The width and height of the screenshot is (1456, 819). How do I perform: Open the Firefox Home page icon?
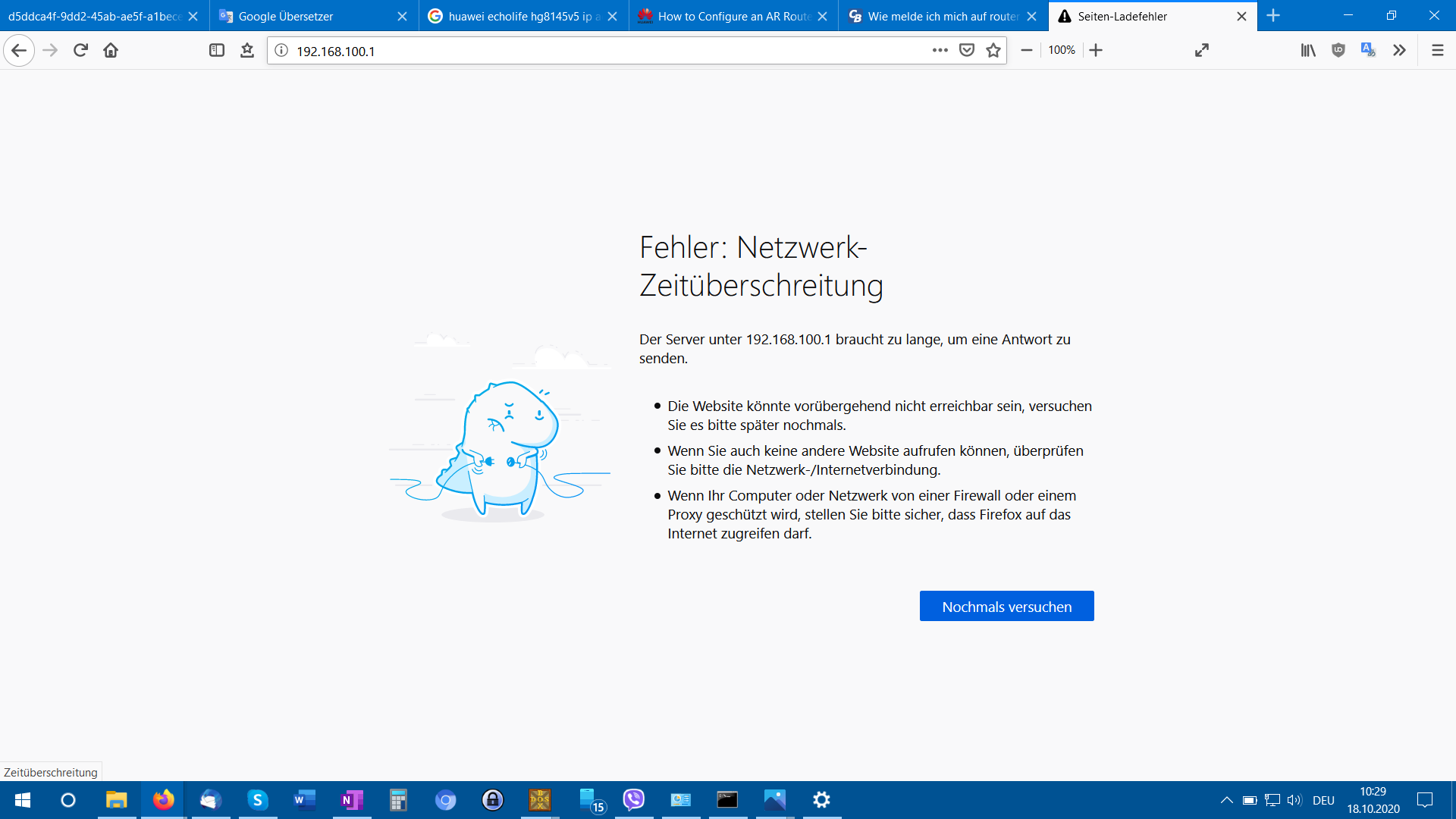point(111,50)
